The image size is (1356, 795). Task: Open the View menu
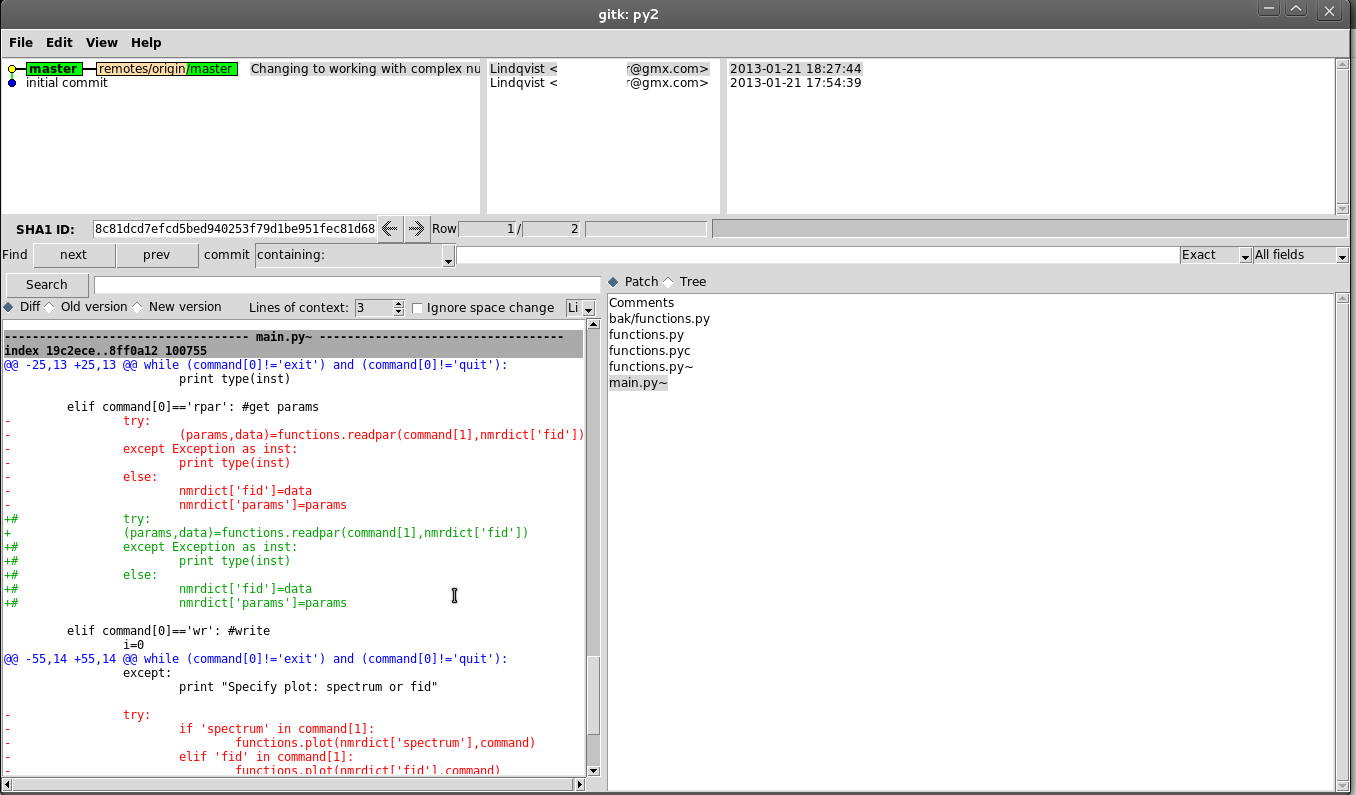[102, 43]
